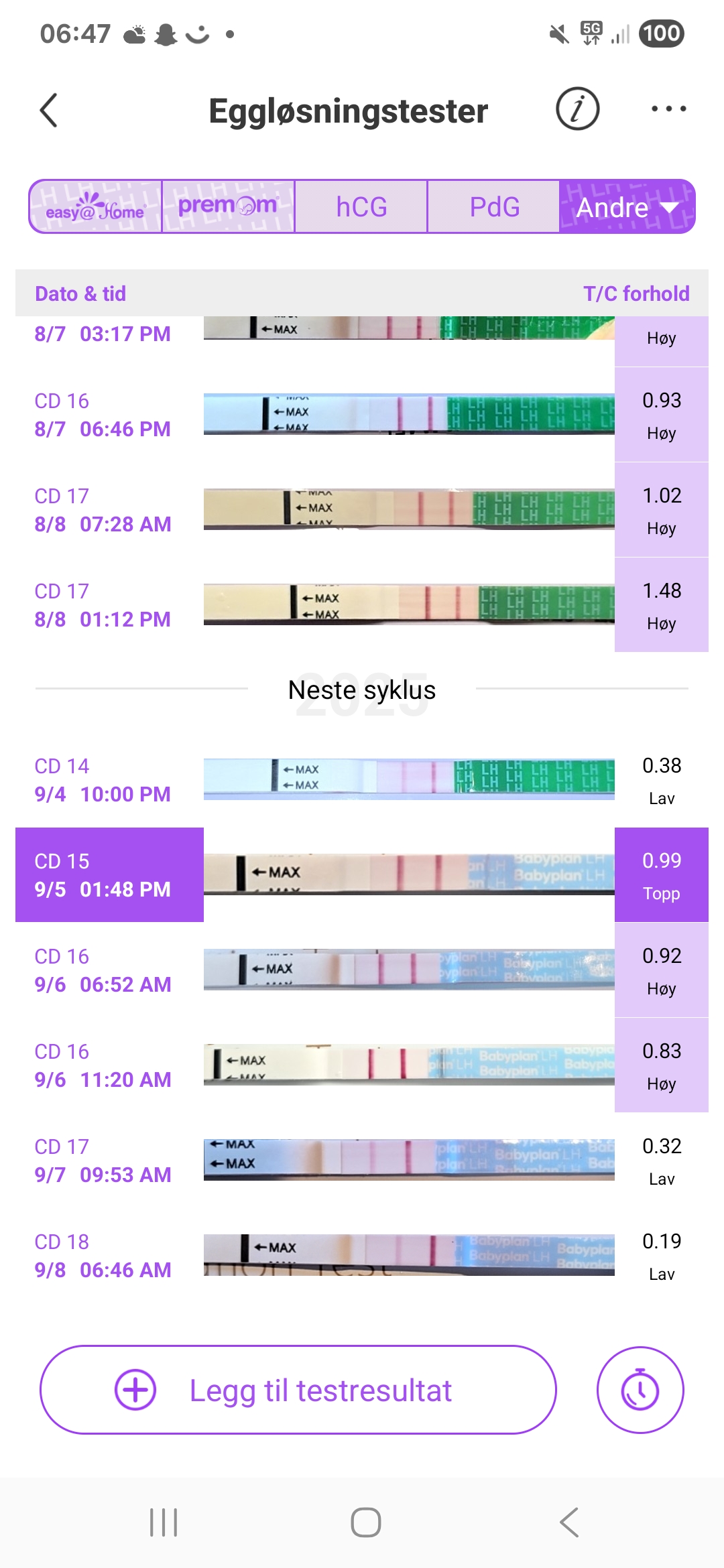The image size is (724, 1568).
Task: Select the PdG test tab
Action: (494, 207)
